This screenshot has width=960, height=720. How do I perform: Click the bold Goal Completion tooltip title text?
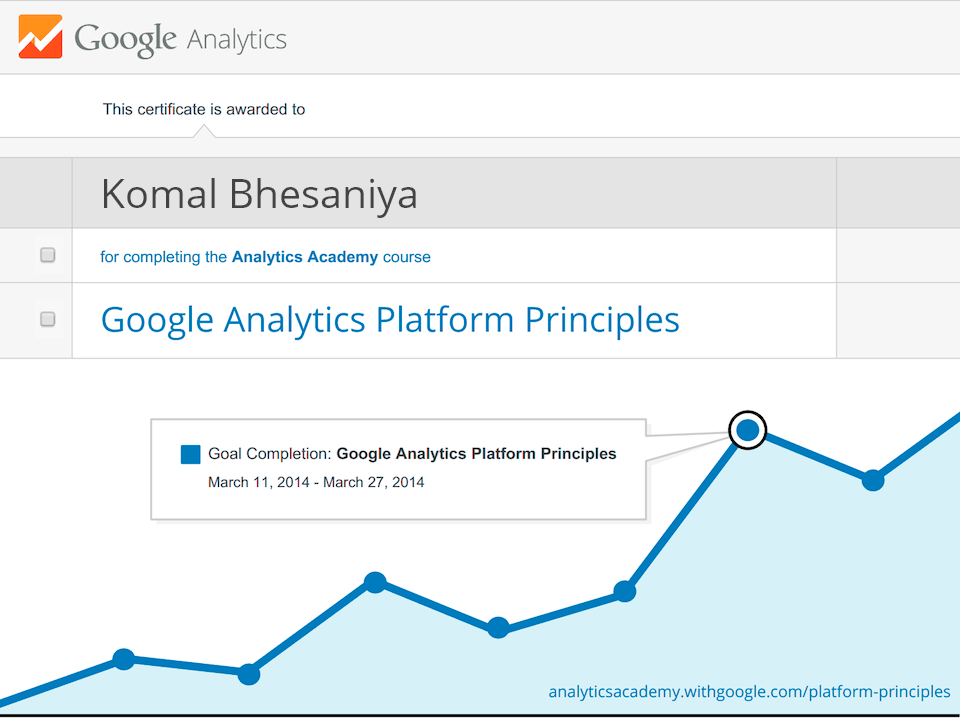tap(476, 454)
